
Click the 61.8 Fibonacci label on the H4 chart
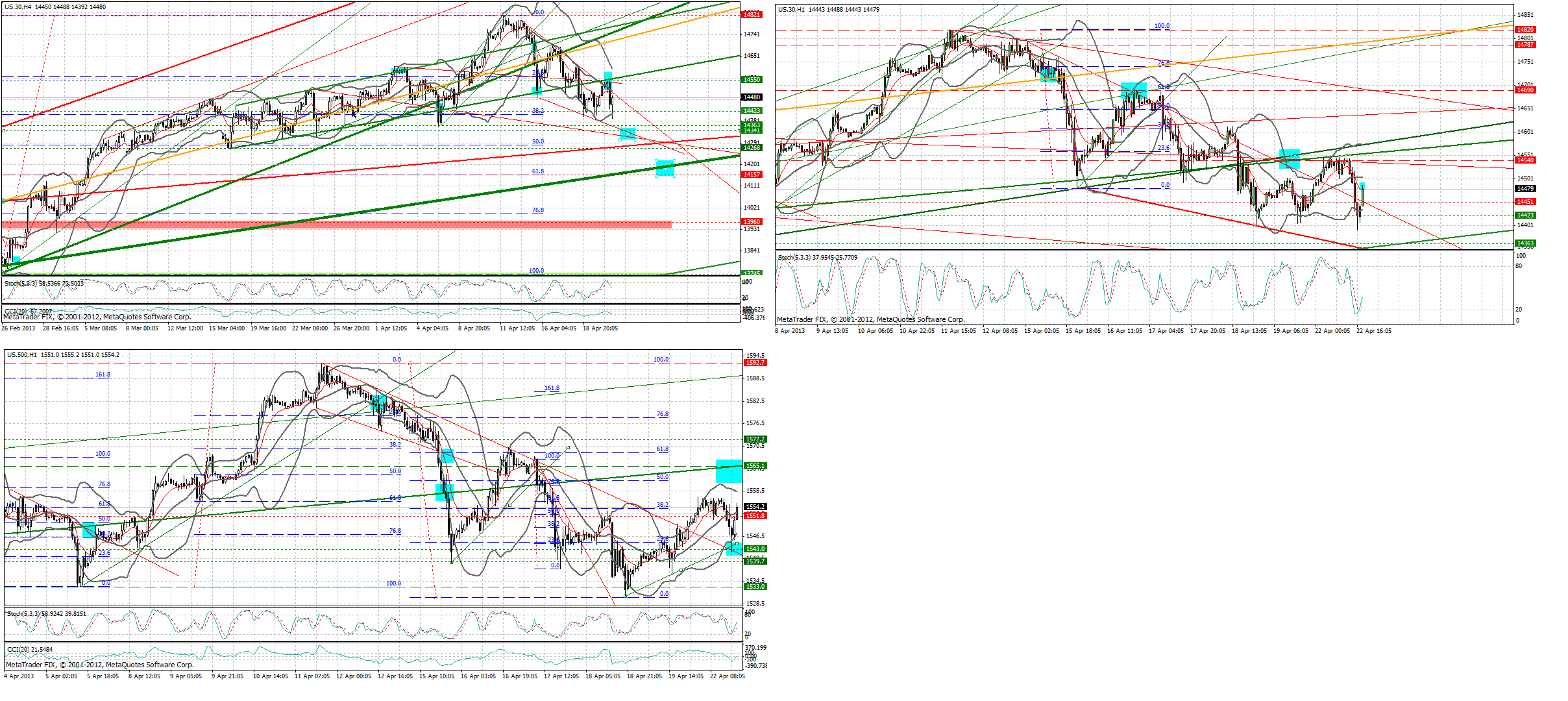click(x=537, y=171)
